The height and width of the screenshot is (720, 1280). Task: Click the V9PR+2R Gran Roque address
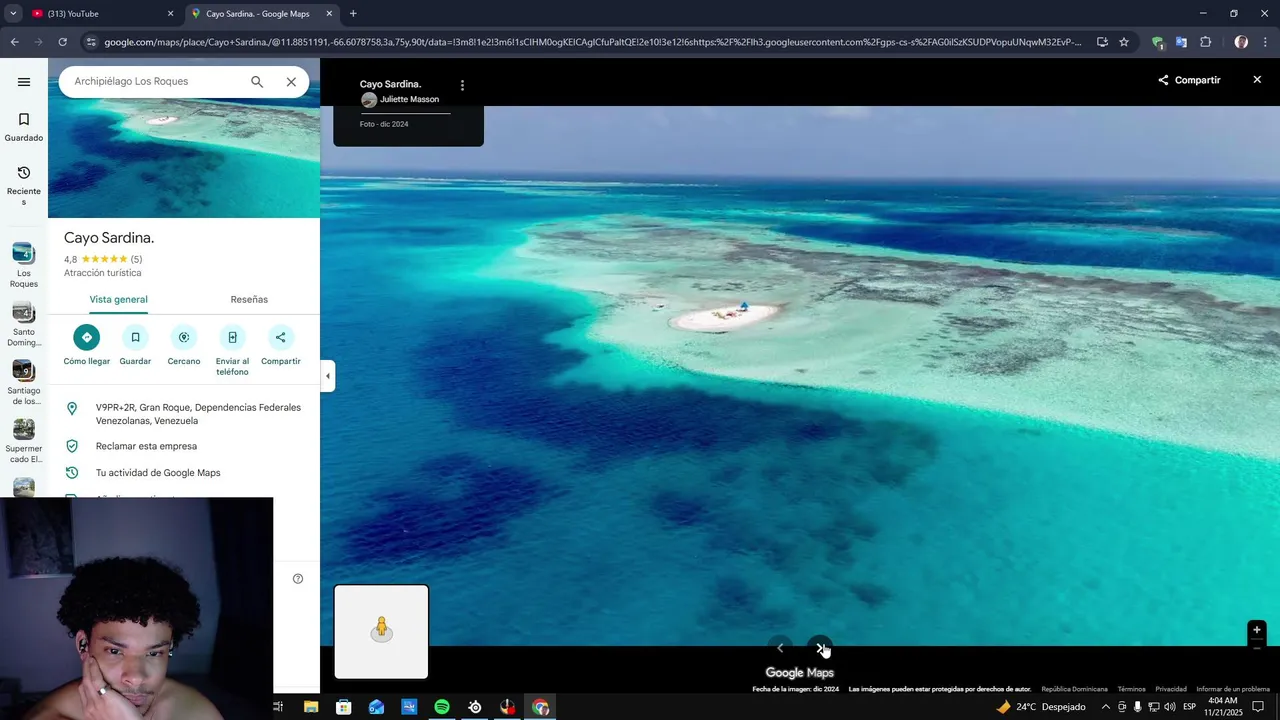point(184,414)
